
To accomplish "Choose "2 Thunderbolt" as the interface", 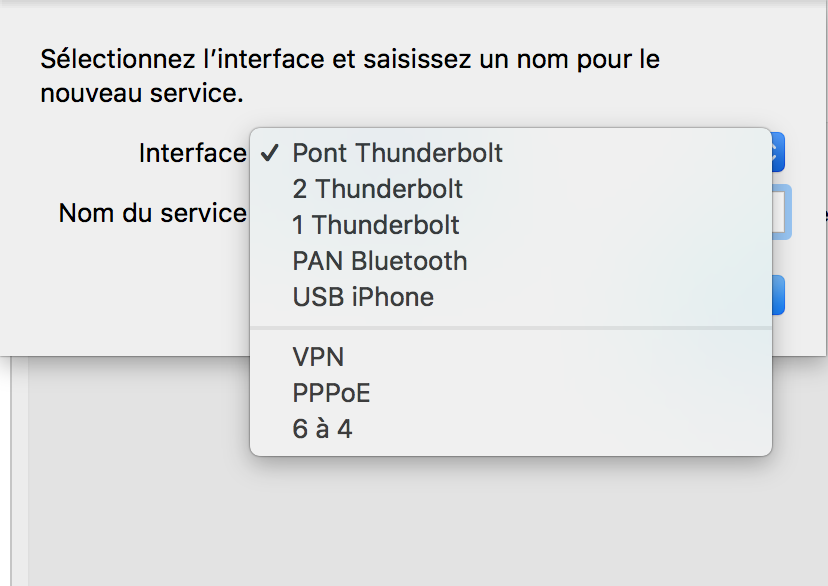I will [376, 189].
